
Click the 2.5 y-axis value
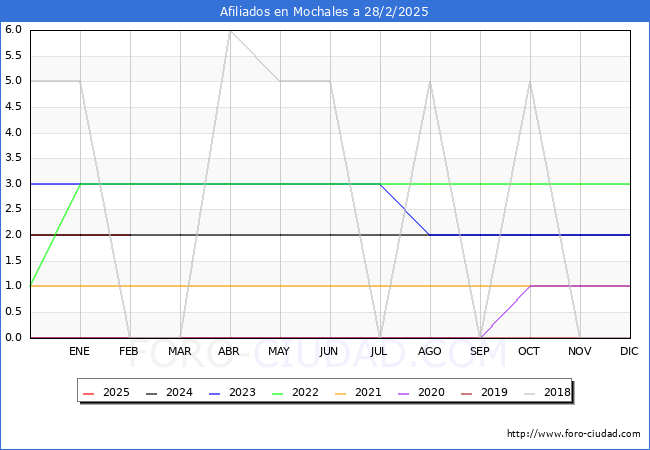click(13, 208)
